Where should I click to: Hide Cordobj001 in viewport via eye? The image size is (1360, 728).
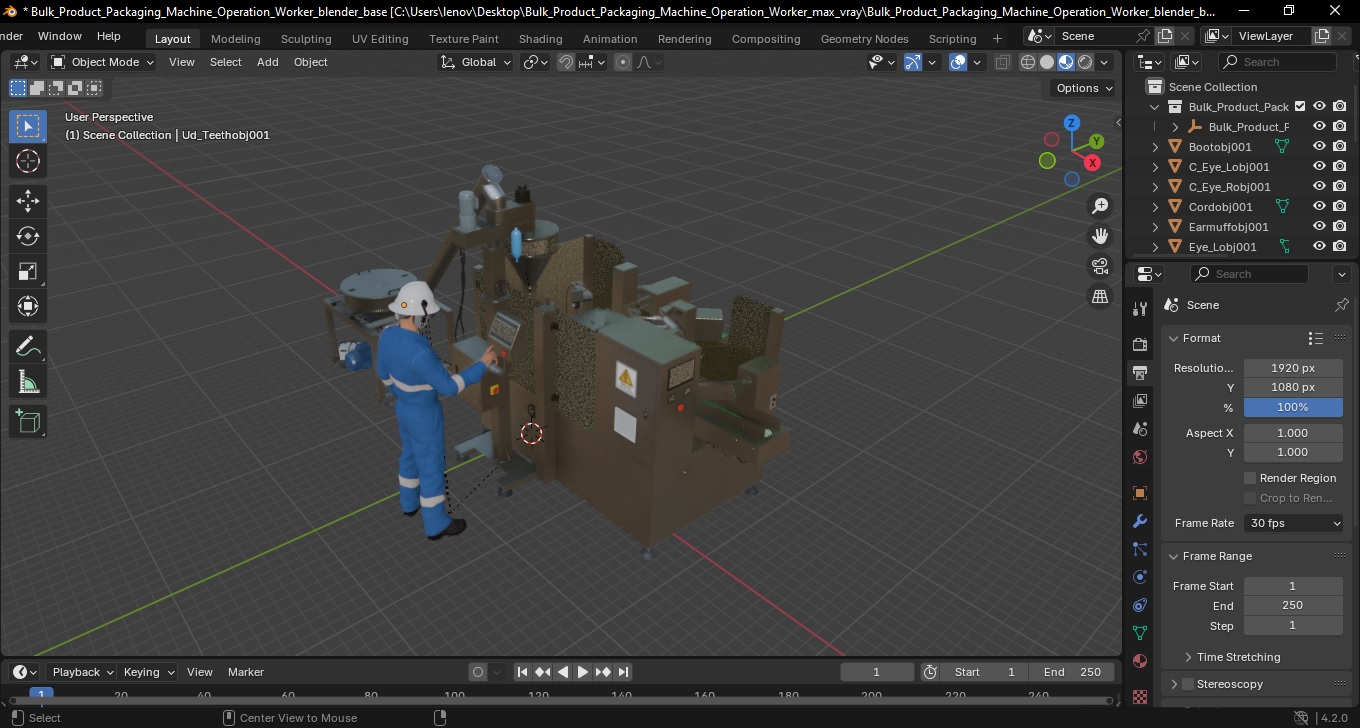1319,206
